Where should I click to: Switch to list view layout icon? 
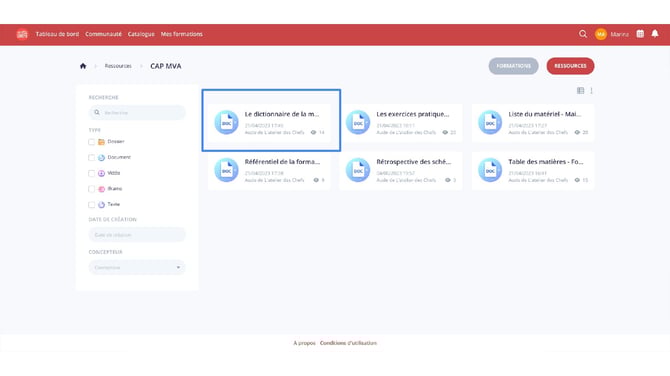tap(580, 91)
